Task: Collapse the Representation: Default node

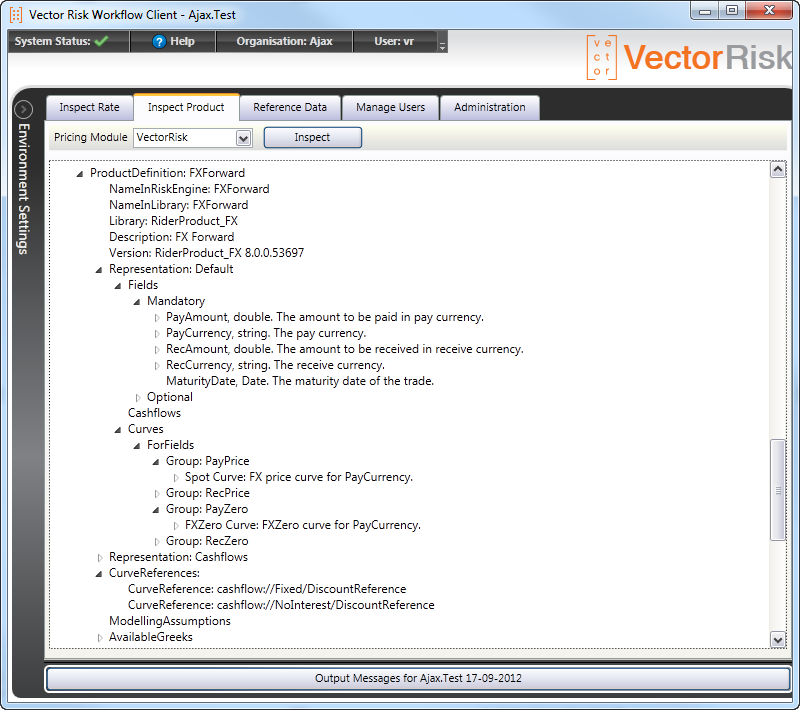Action: (99, 270)
